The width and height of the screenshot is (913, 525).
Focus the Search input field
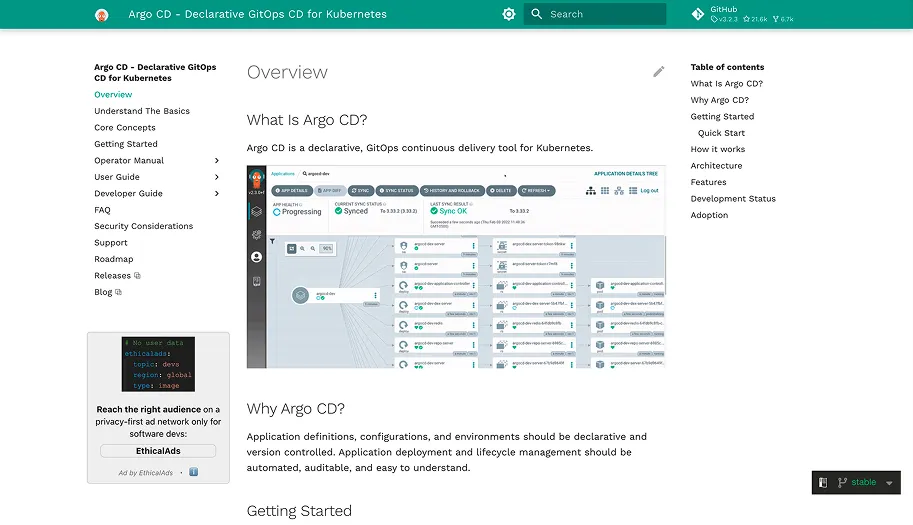(595, 14)
